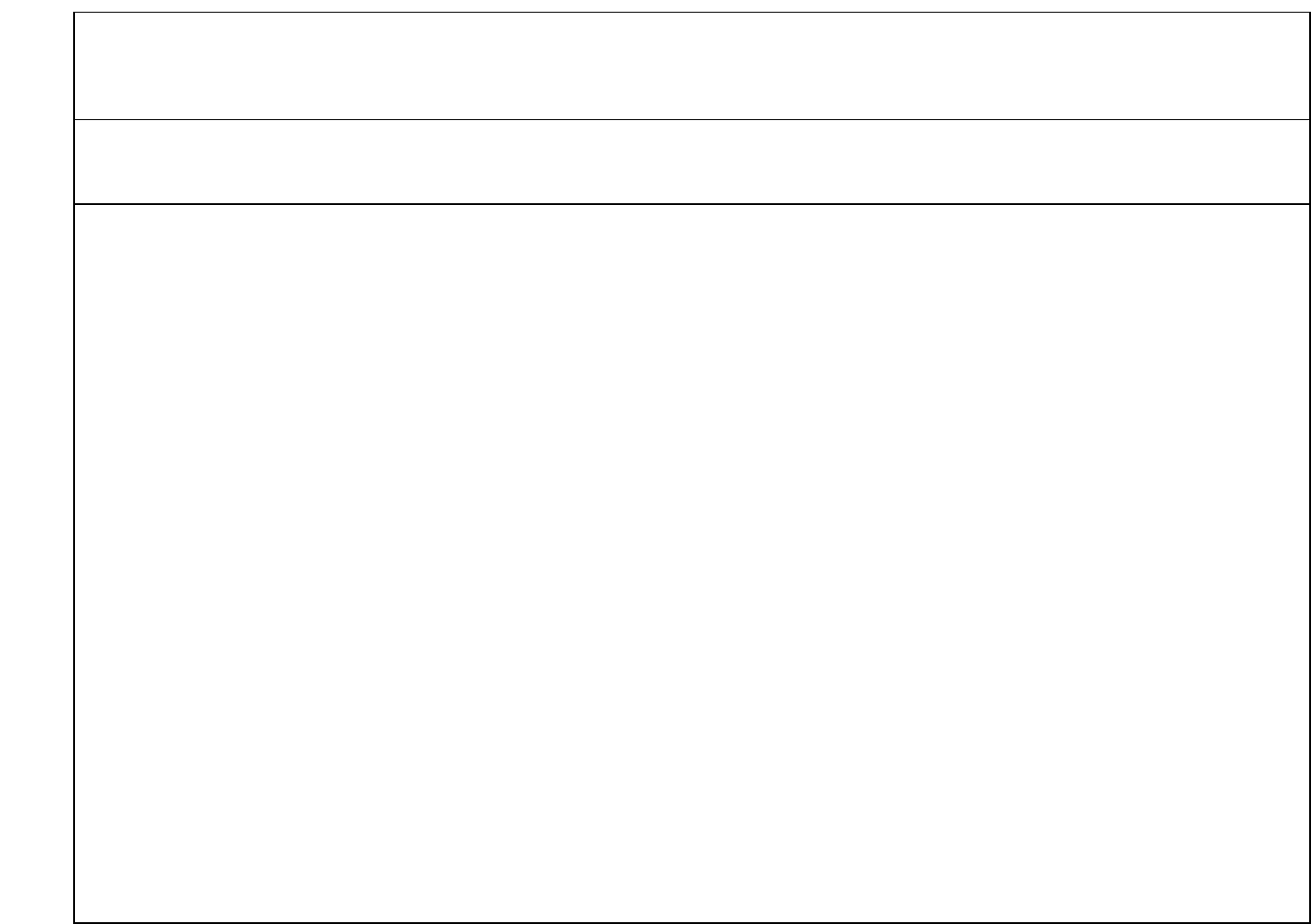The height and width of the screenshot is (924, 1311).
Task: Click inside the large blank content area
Action: 691,564
